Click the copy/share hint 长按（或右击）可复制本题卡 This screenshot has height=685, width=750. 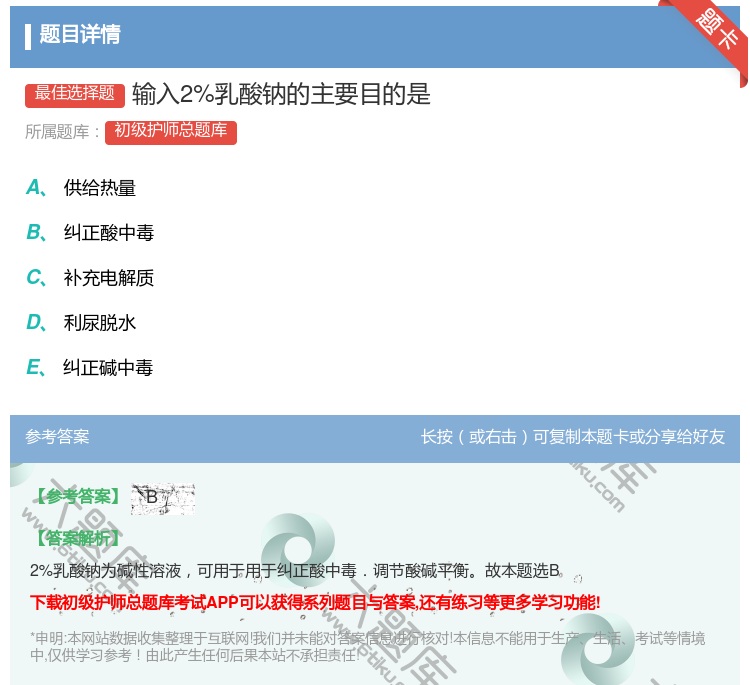pyautogui.click(x=573, y=436)
